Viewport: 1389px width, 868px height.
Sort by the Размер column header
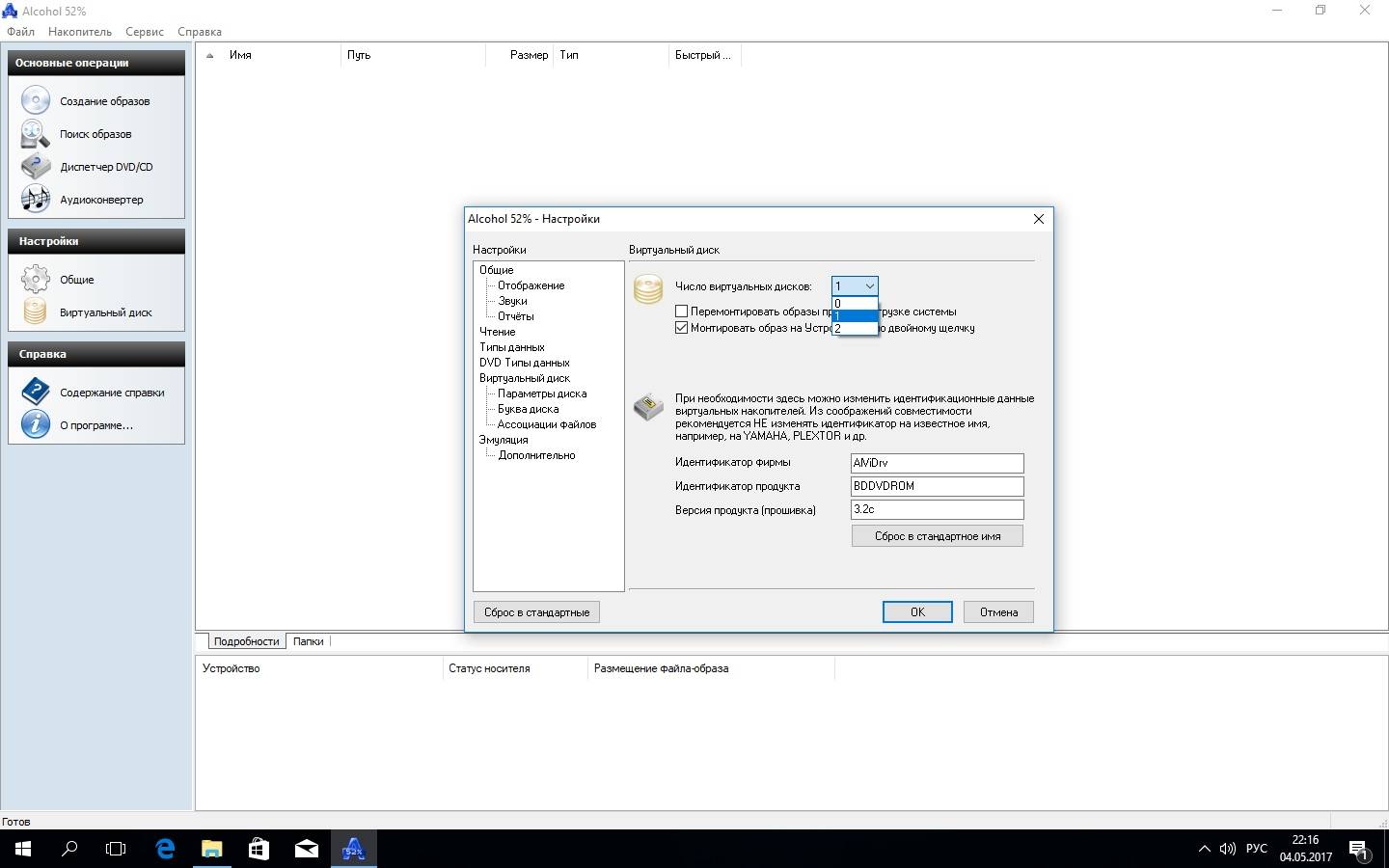coord(520,55)
